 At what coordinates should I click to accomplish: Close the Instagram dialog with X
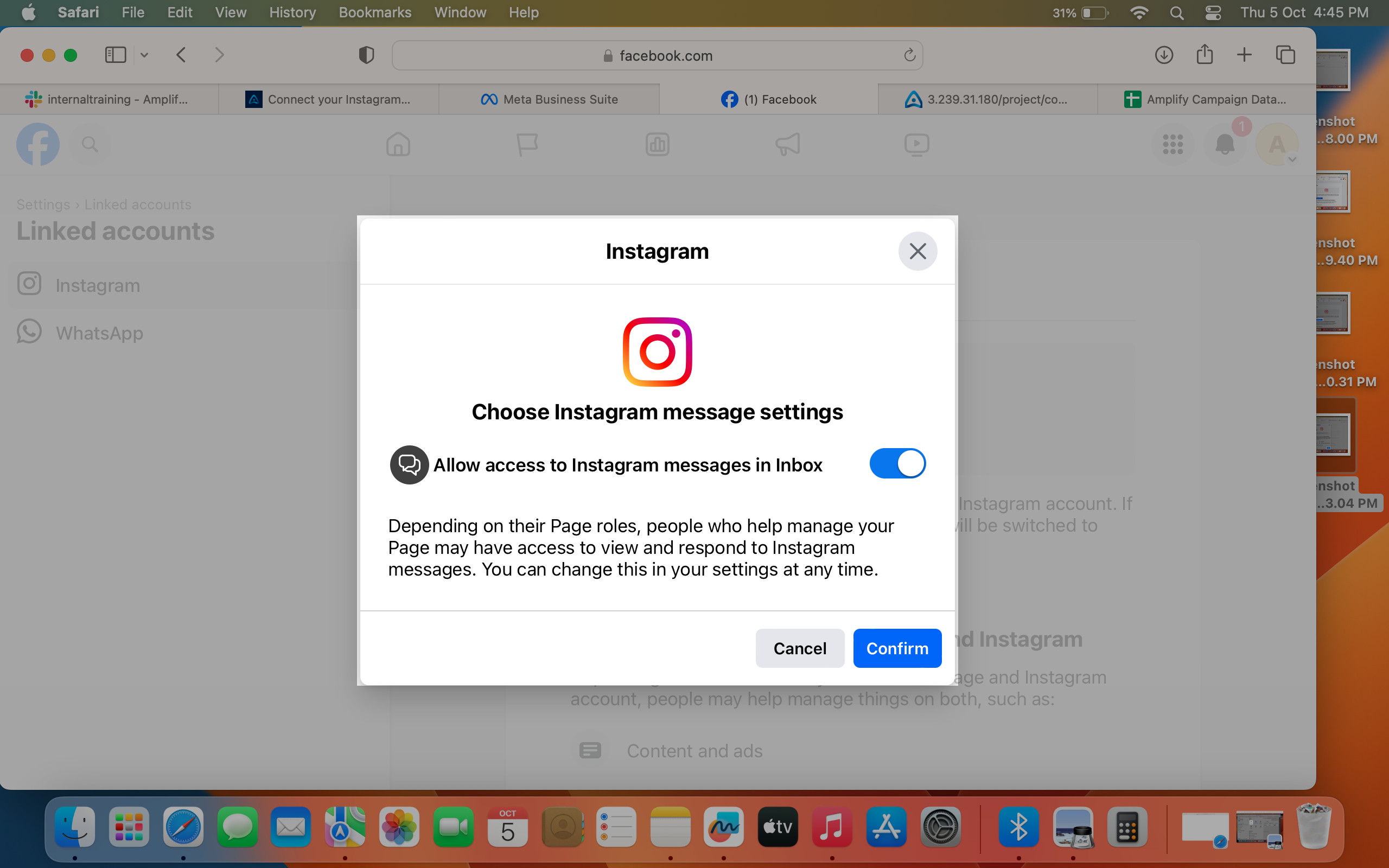coord(918,251)
